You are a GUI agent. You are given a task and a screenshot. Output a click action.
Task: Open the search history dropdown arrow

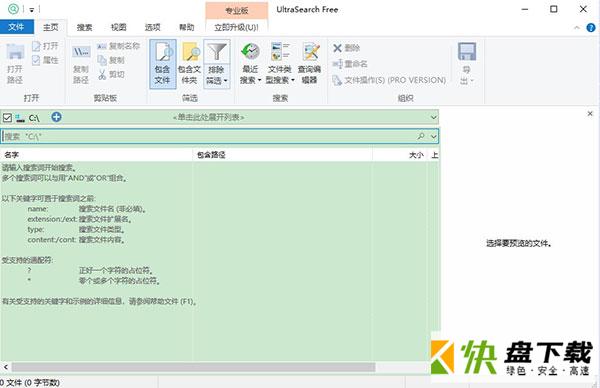[434, 136]
